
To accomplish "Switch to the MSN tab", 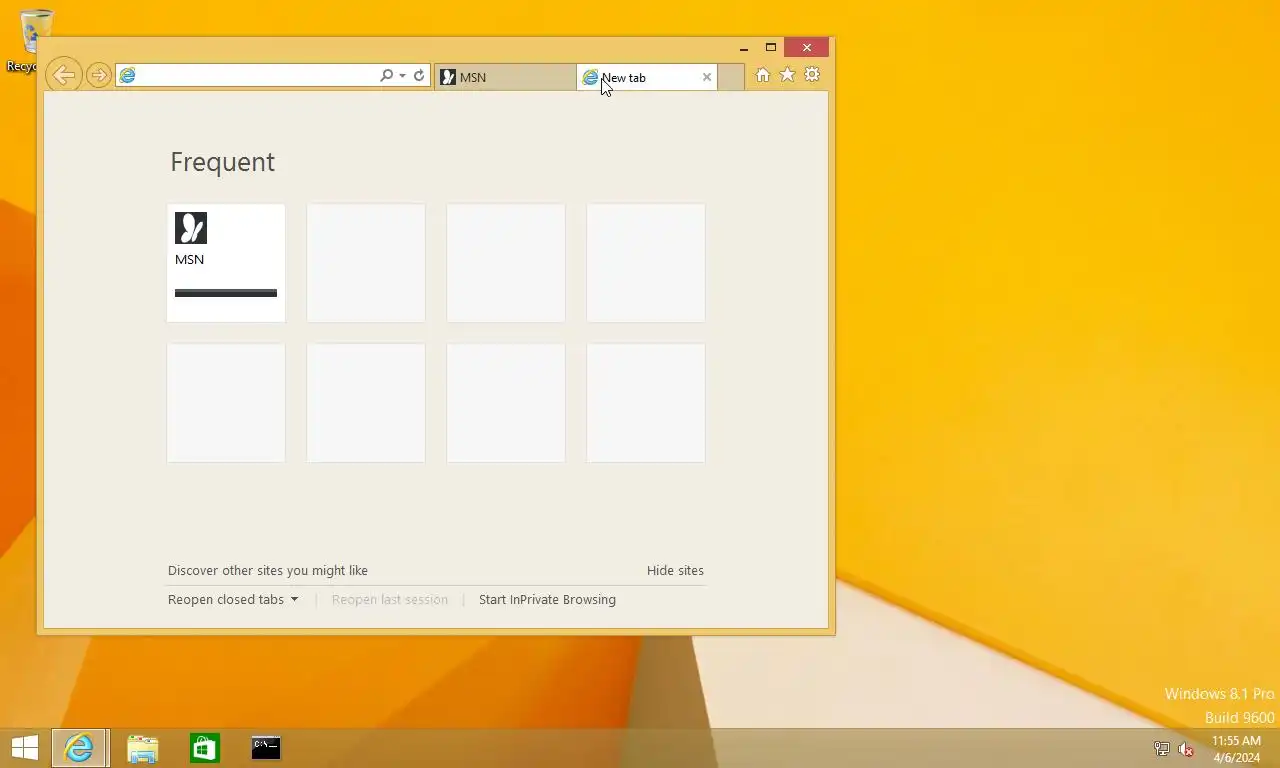I will (x=505, y=77).
